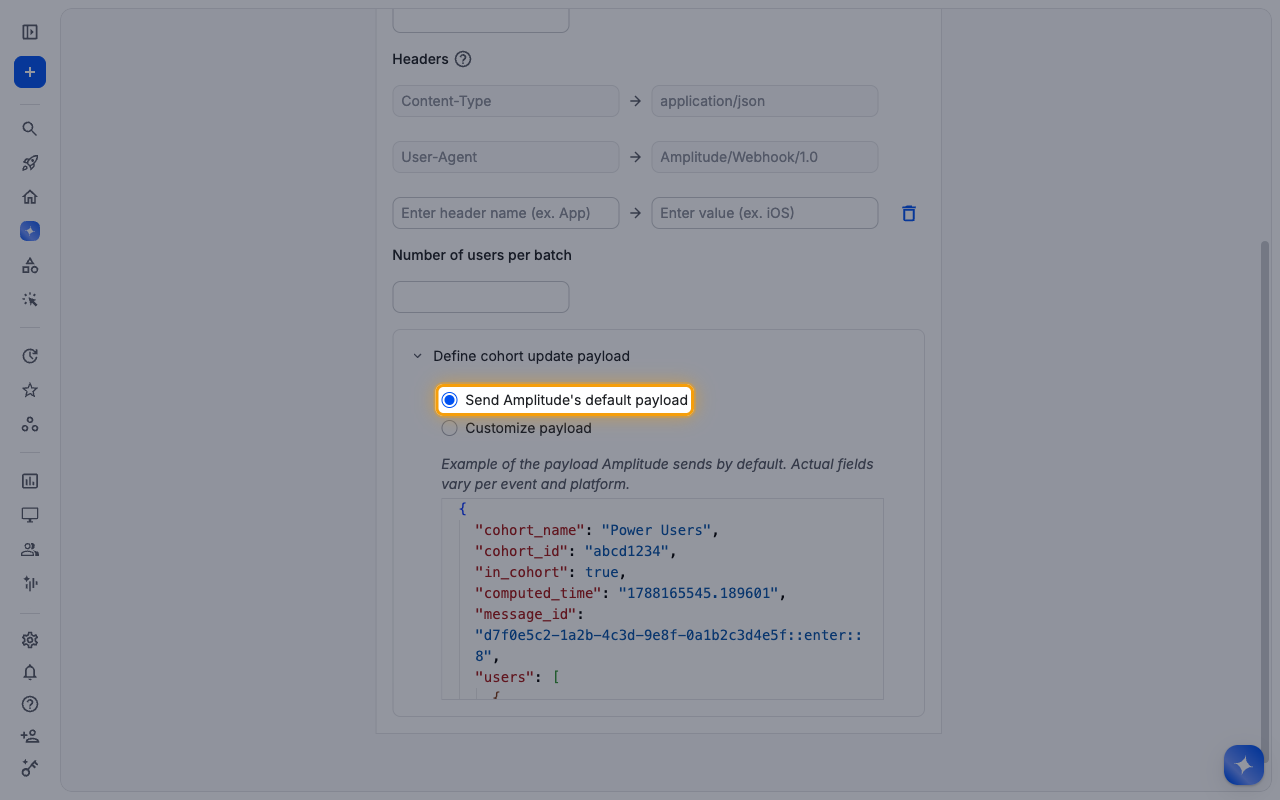Select Send Amplitude's default payload

point(565,400)
